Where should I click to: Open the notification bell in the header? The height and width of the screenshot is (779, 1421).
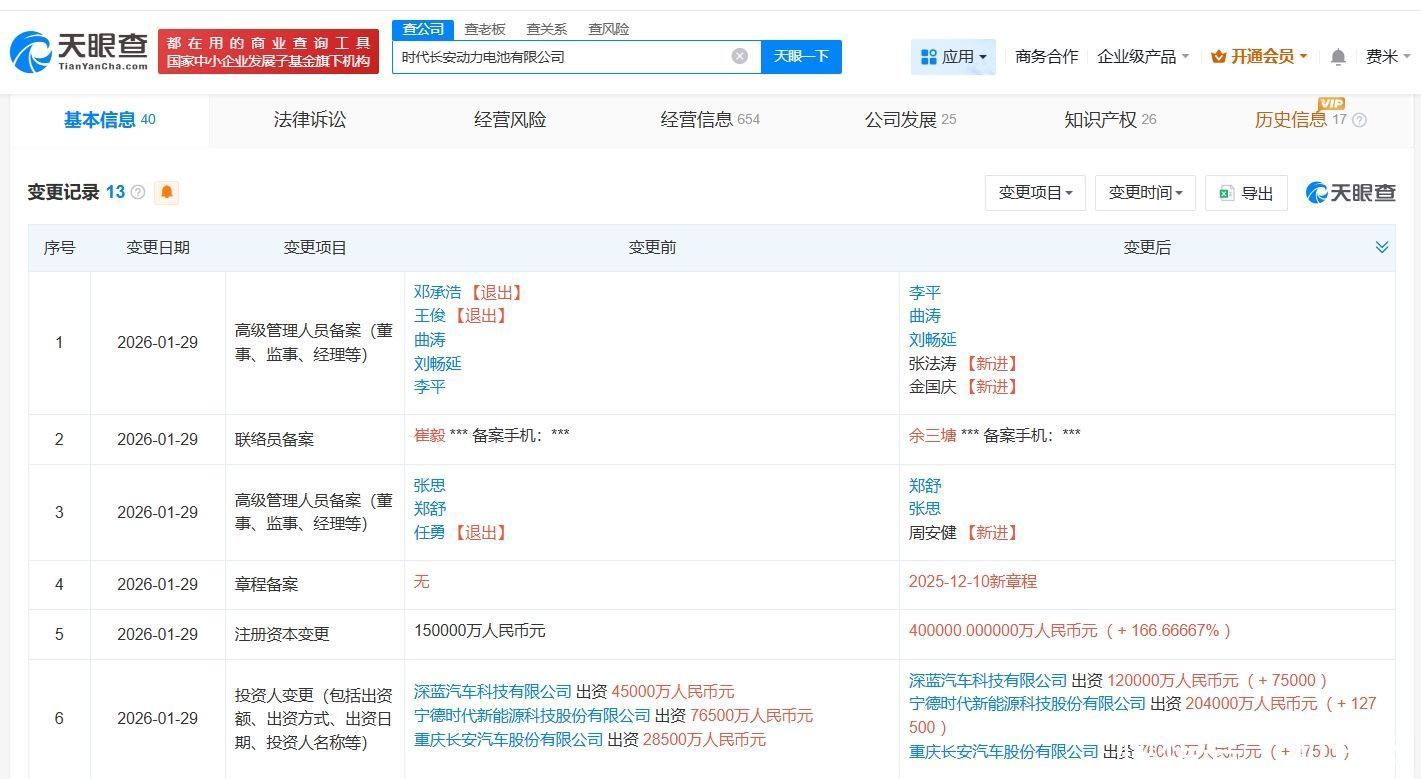click(1338, 57)
